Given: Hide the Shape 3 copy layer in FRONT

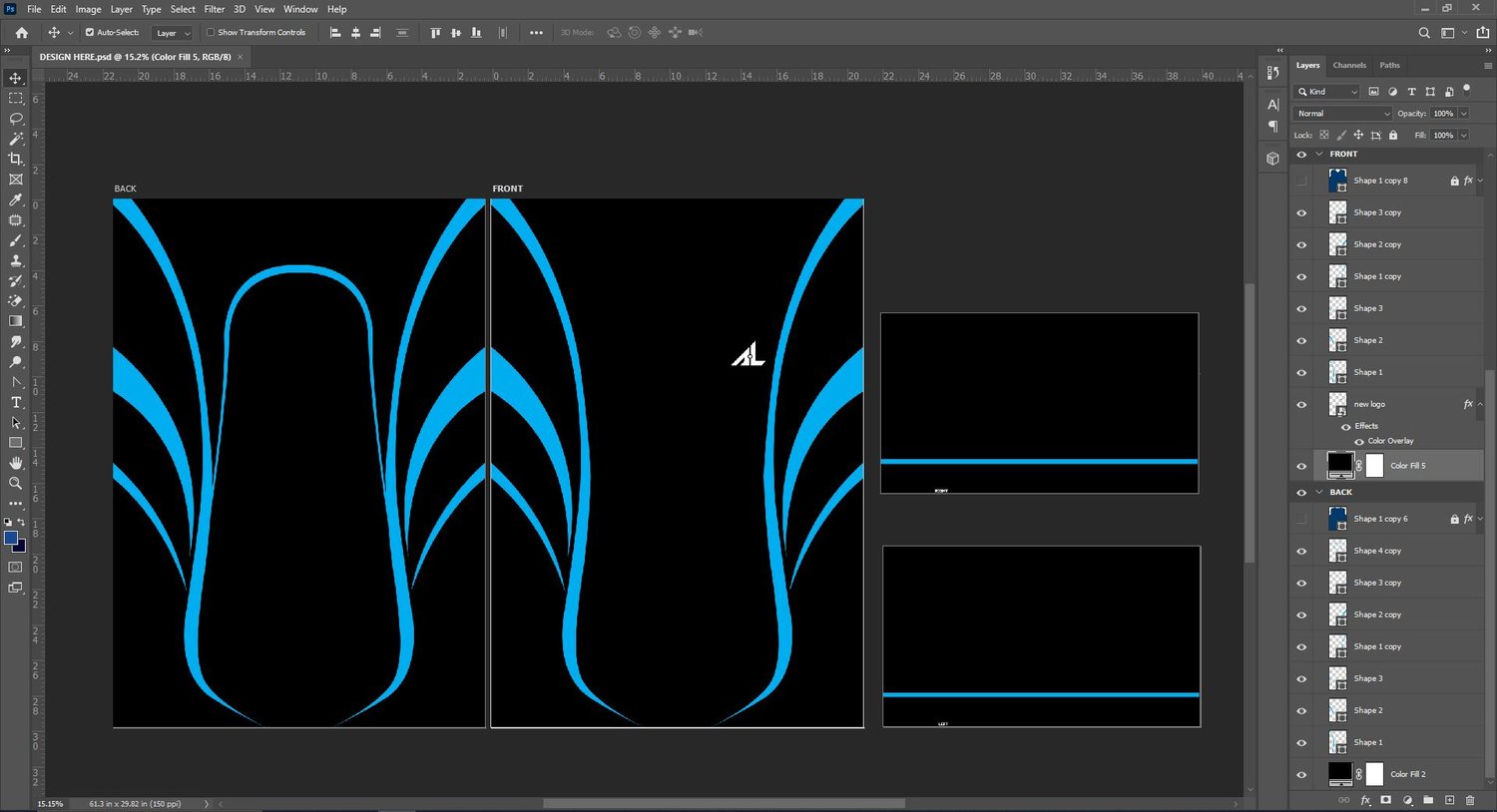Looking at the screenshot, I should pos(1301,212).
